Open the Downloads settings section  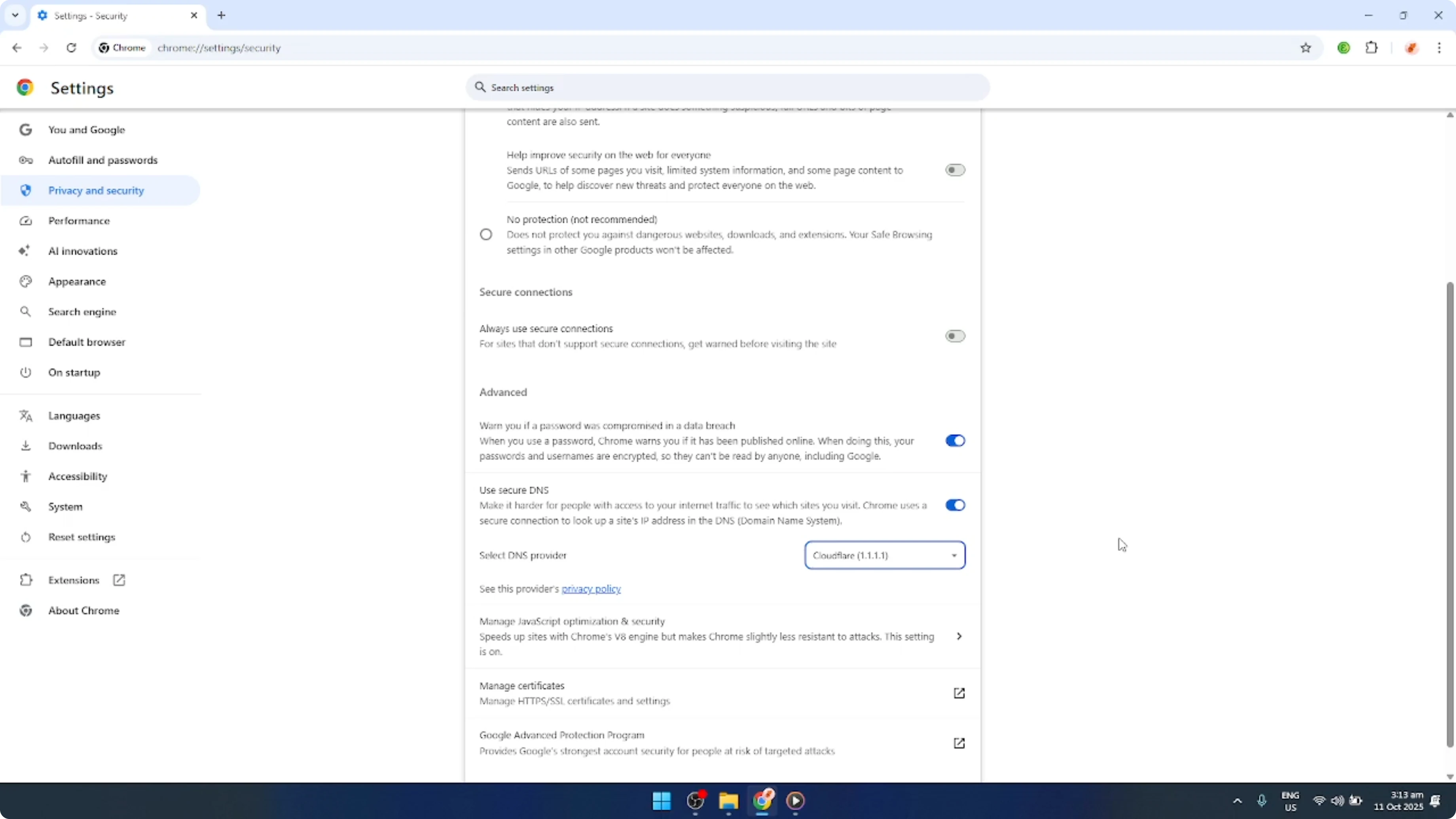(76, 446)
